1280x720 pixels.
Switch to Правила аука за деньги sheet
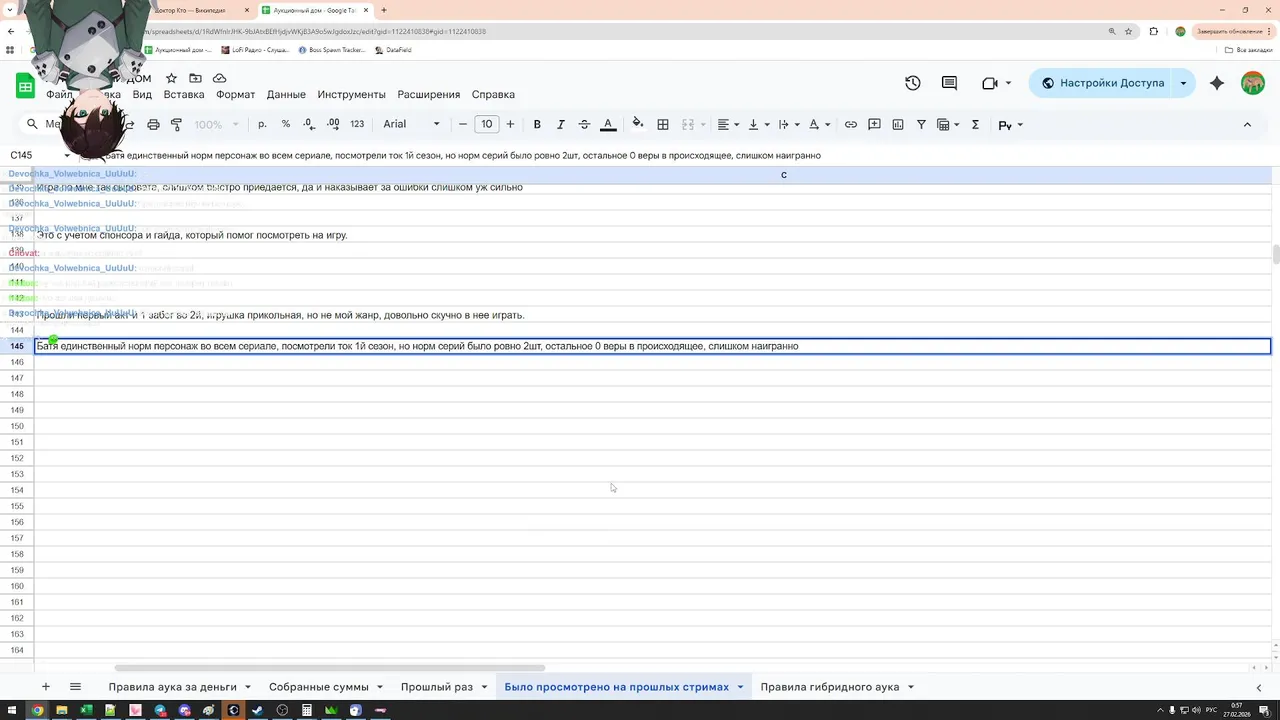pyautogui.click(x=173, y=687)
